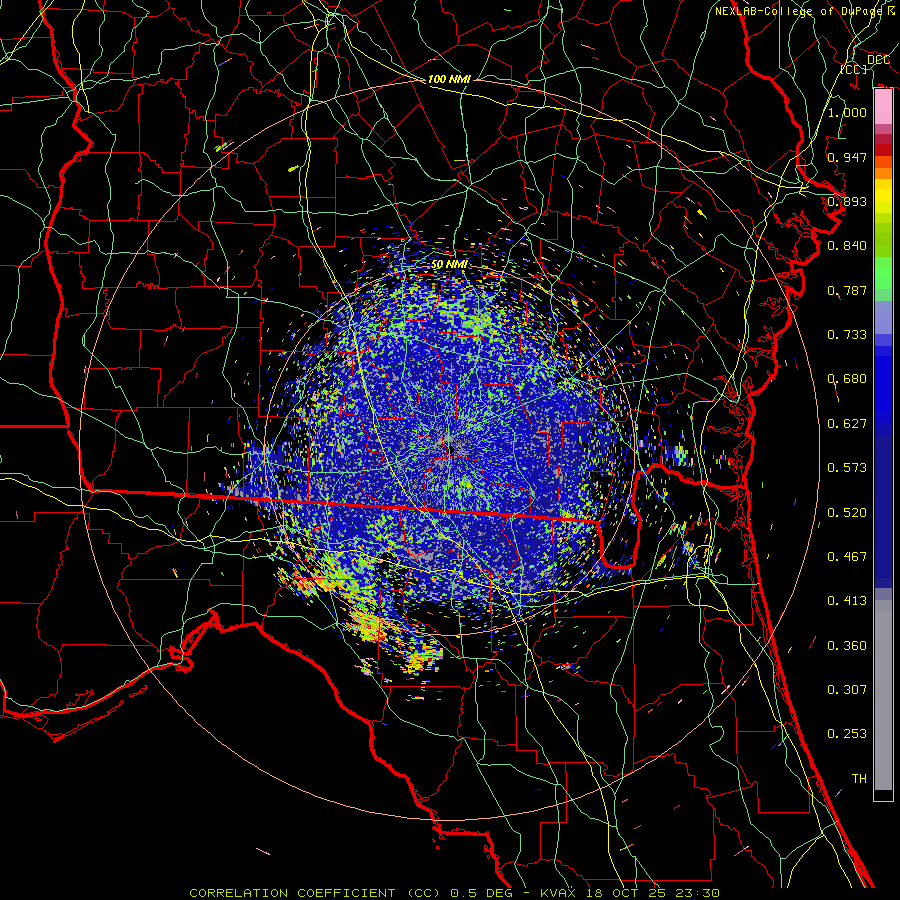Click the 0.253 scale label
900x900 pixels.
[847, 734]
